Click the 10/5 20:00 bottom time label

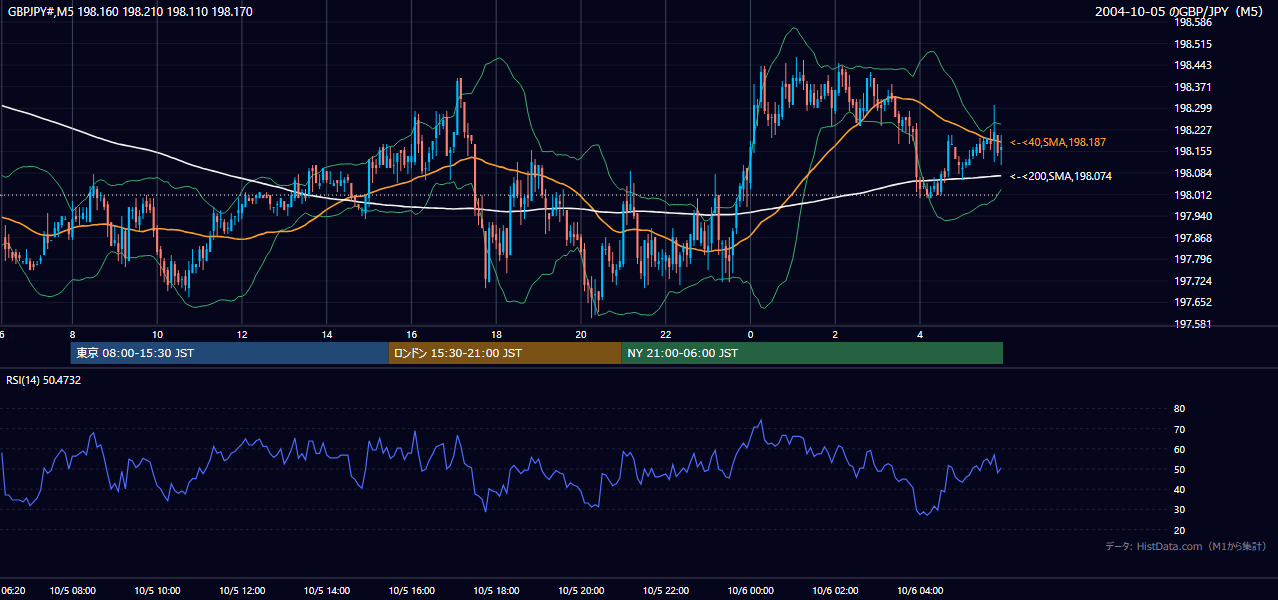(581, 591)
